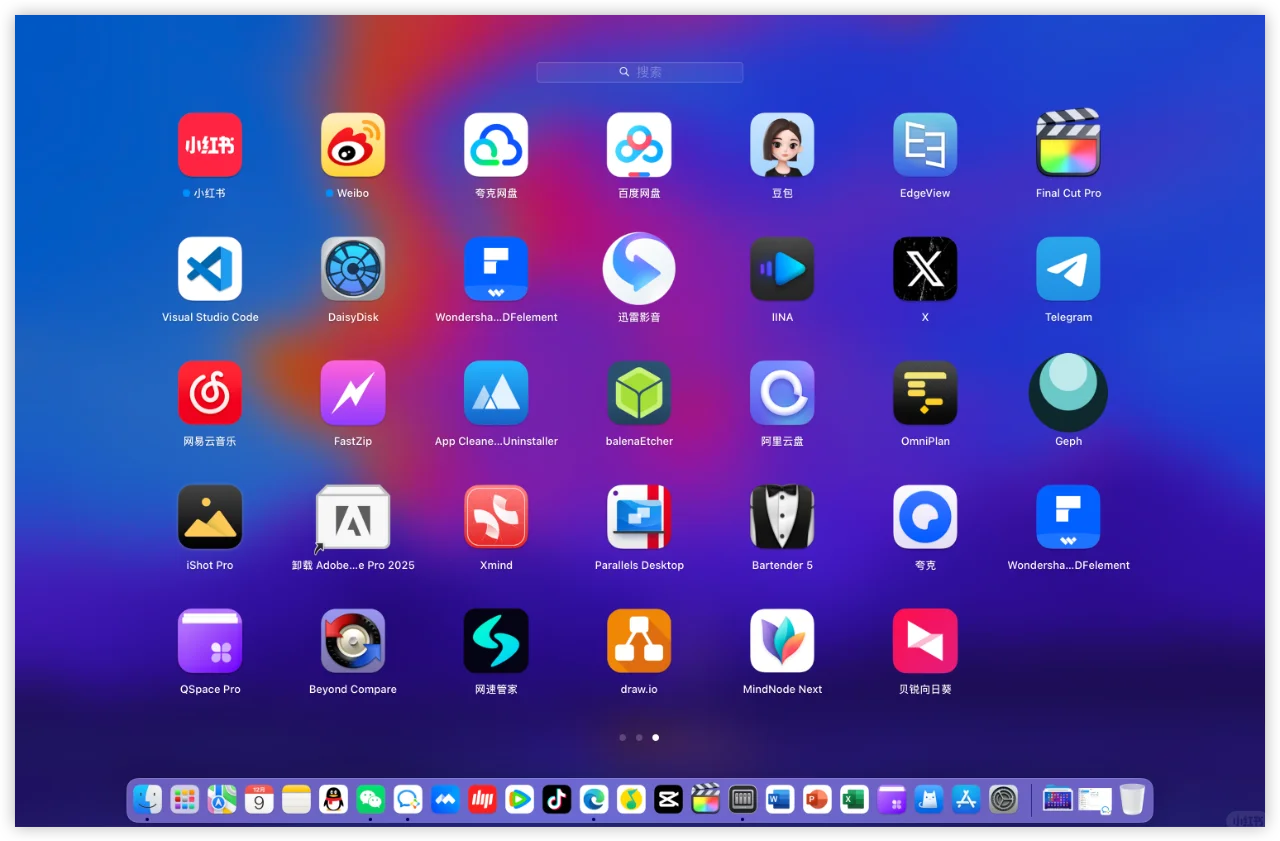Launch Bartender 5
This screenshot has width=1280, height=841.
coord(782,517)
